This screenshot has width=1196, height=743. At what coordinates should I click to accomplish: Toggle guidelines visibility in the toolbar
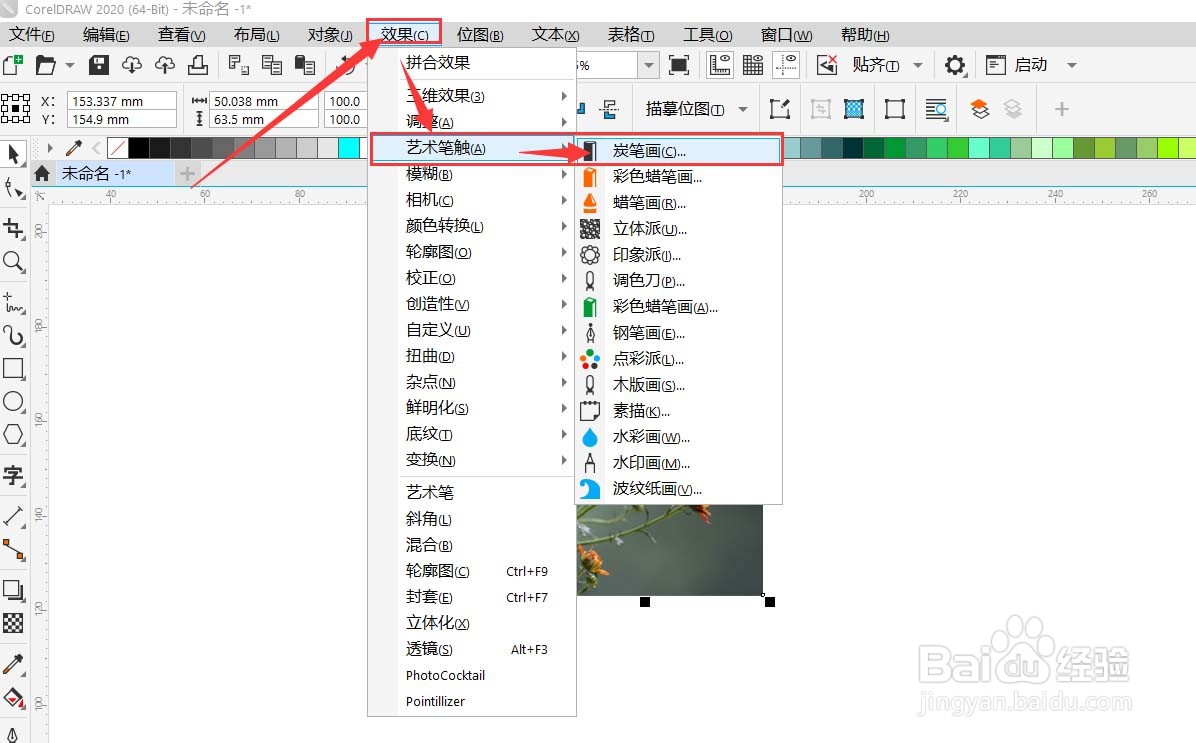click(x=787, y=65)
